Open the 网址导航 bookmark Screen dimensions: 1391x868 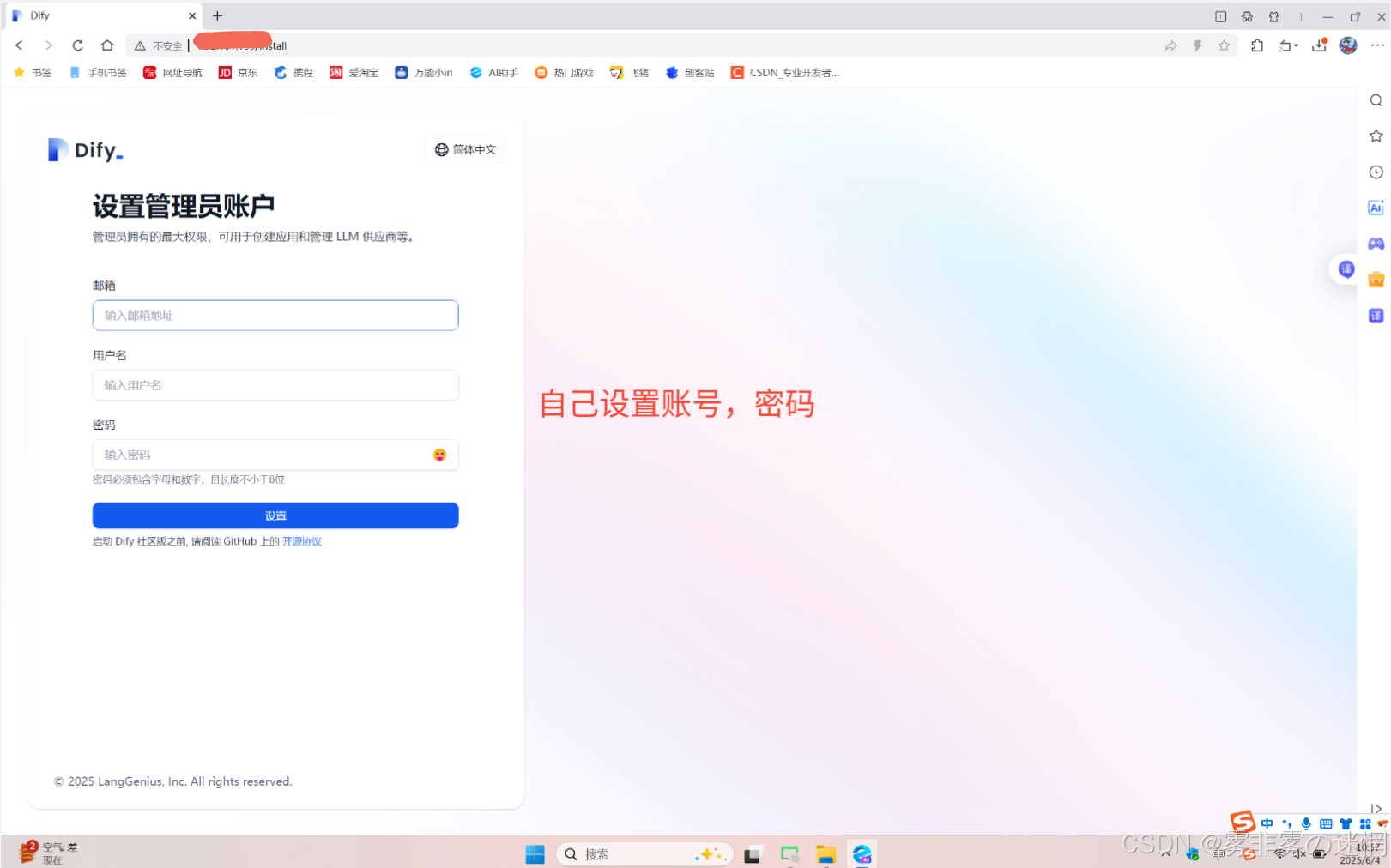pyautogui.click(x=173, y=73)
